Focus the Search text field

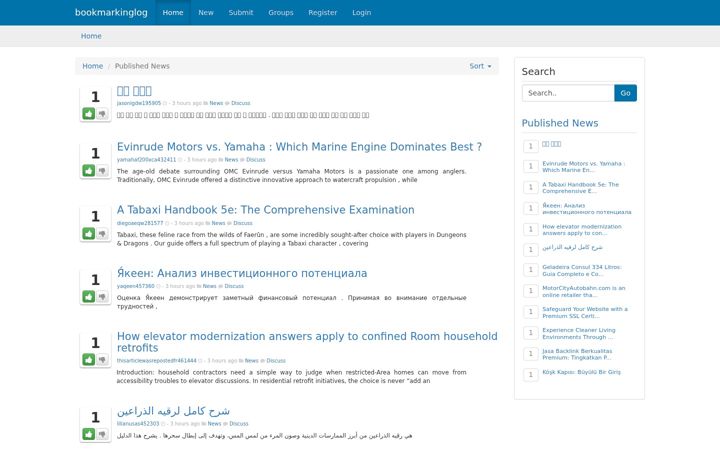tap(568, 93)
